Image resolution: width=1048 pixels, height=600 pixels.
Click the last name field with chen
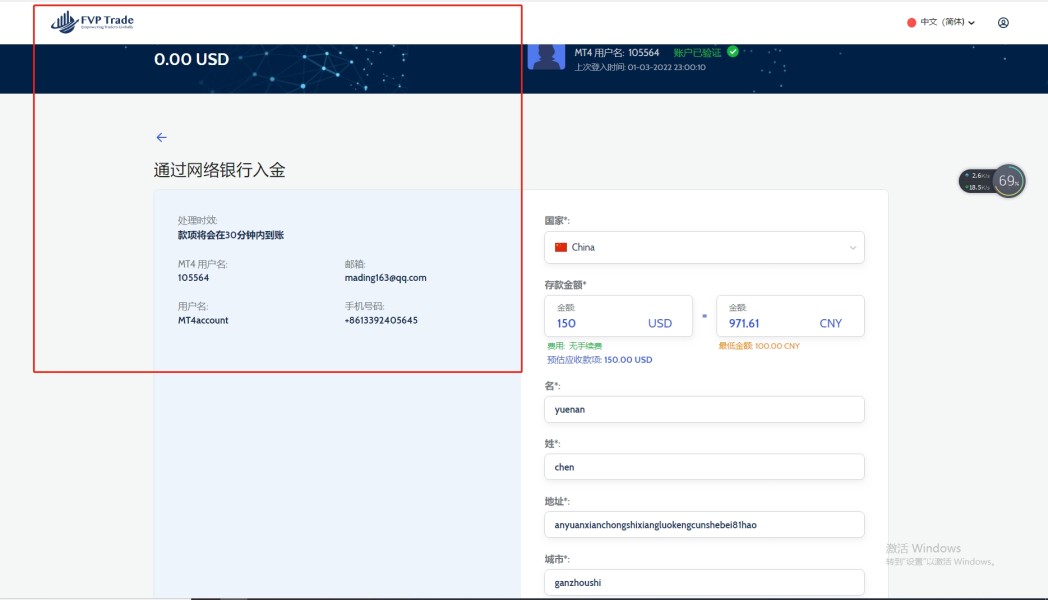pos(704,467)
